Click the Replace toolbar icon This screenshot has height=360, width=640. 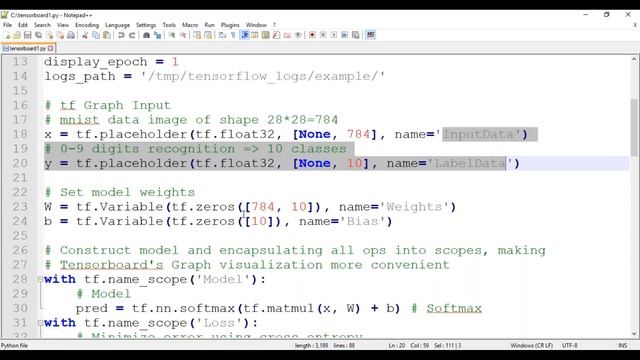pos(157,35)
